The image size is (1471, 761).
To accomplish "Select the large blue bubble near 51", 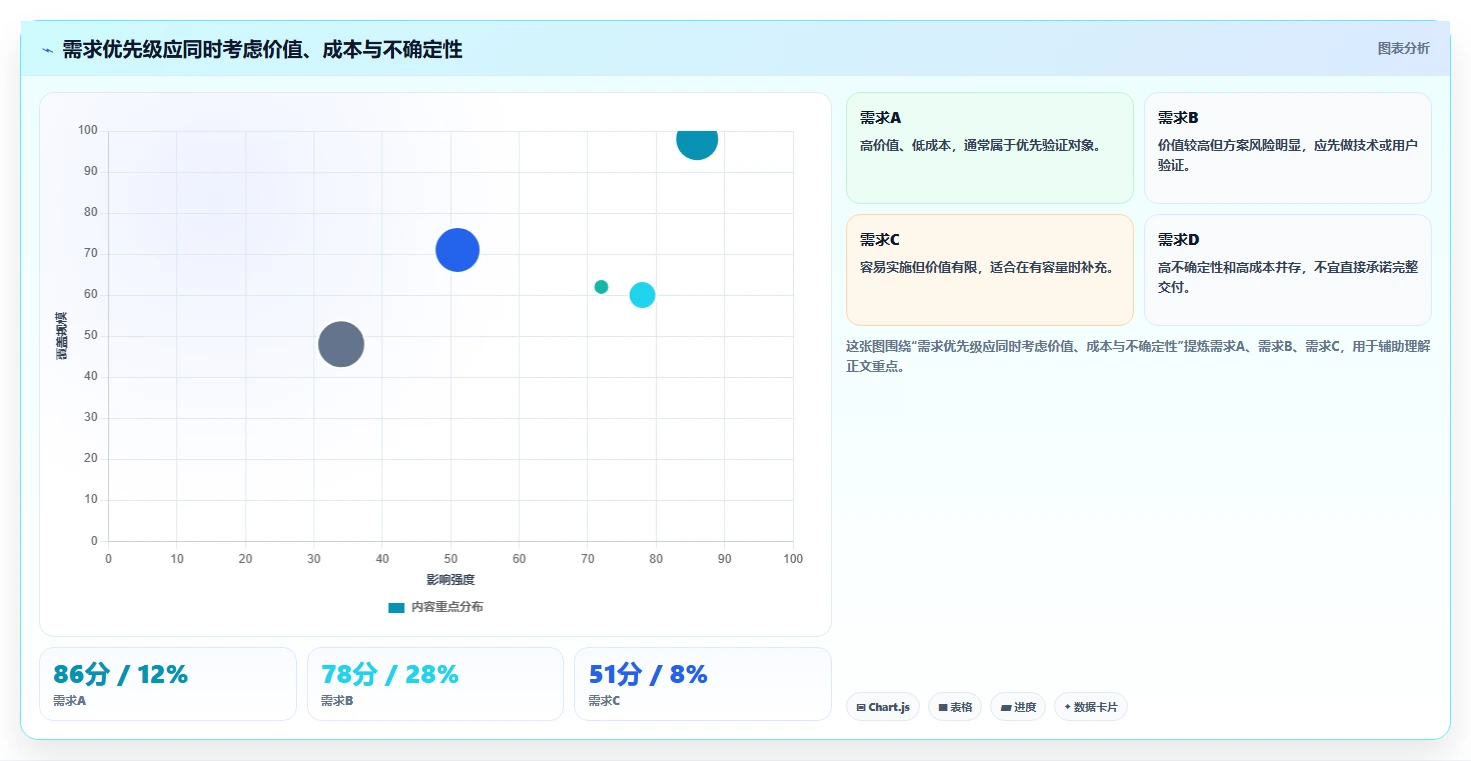I will (458, 250).
